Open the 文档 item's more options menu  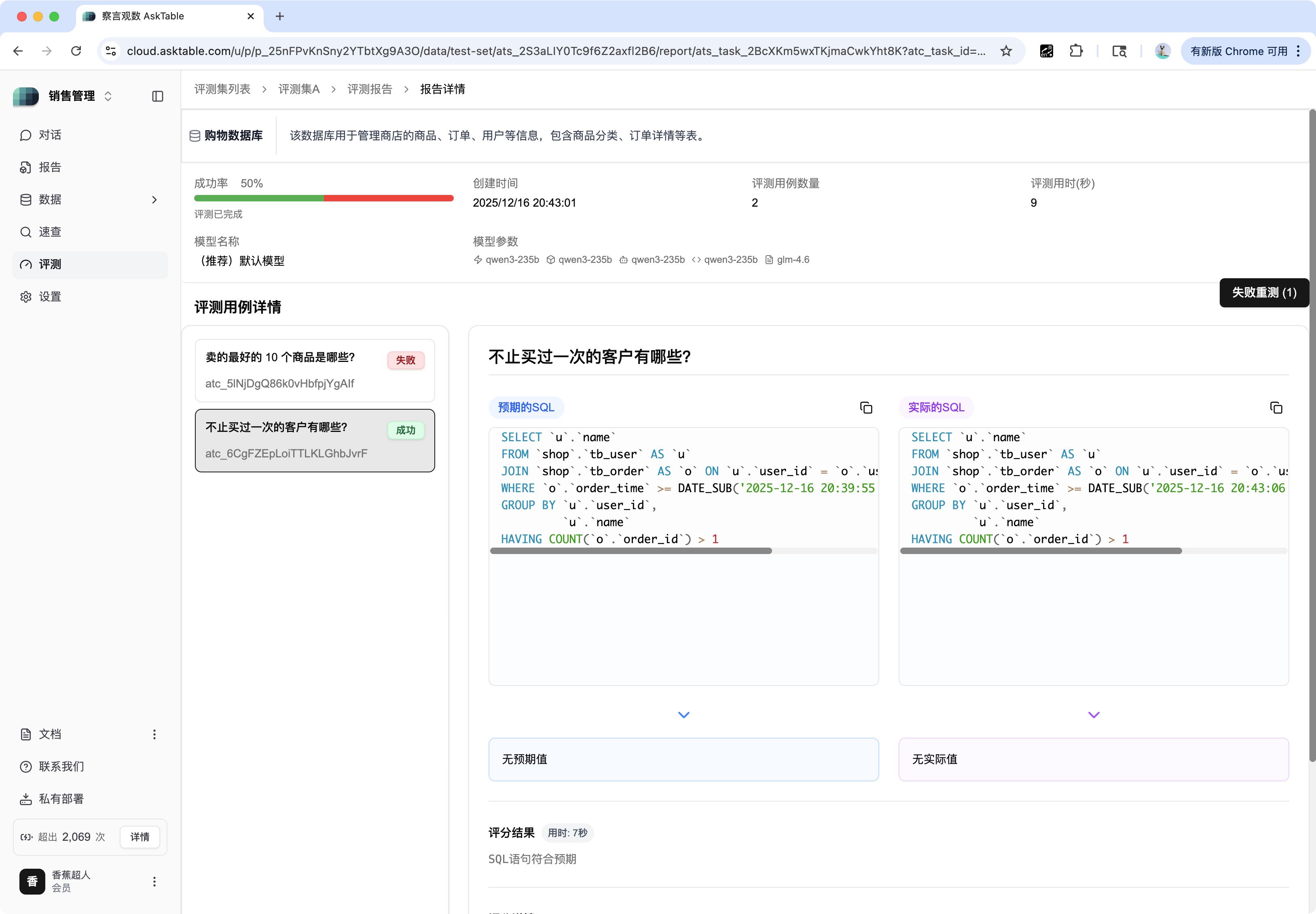coord(154,734)
